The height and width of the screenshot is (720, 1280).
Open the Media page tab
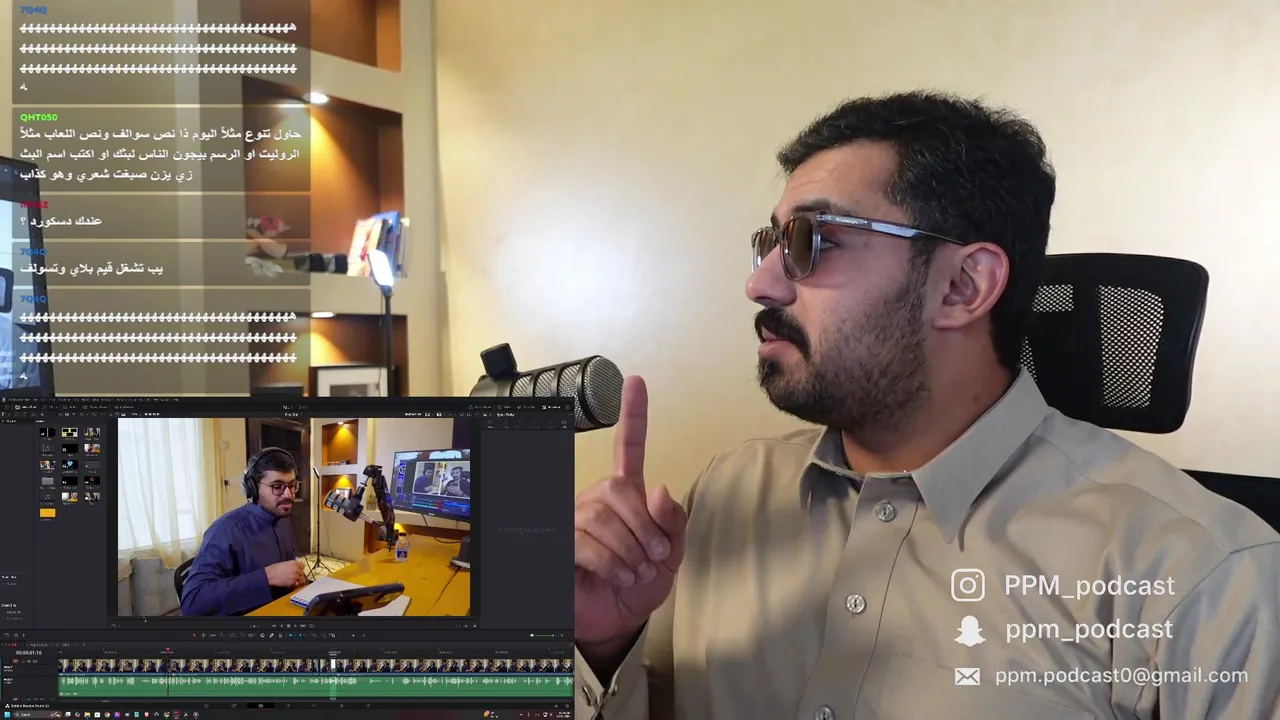coord(207,706)
